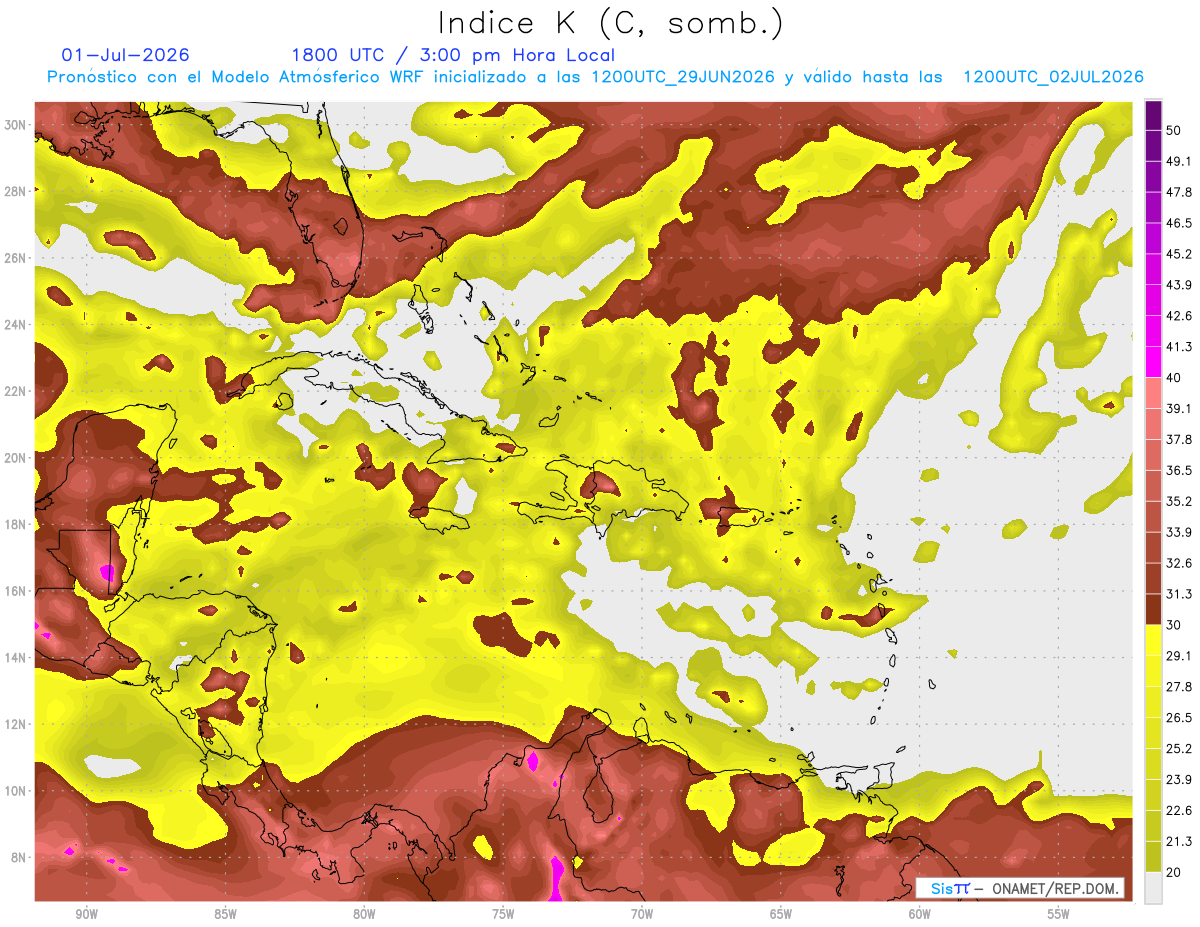
Task: Click the colorbar value 50
Action: 1176,131
